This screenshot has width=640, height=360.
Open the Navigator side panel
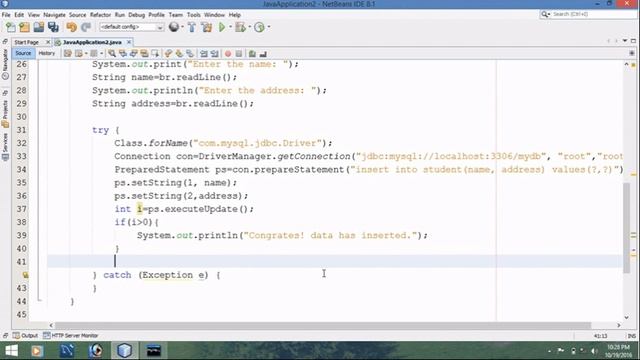click(5, 63)
